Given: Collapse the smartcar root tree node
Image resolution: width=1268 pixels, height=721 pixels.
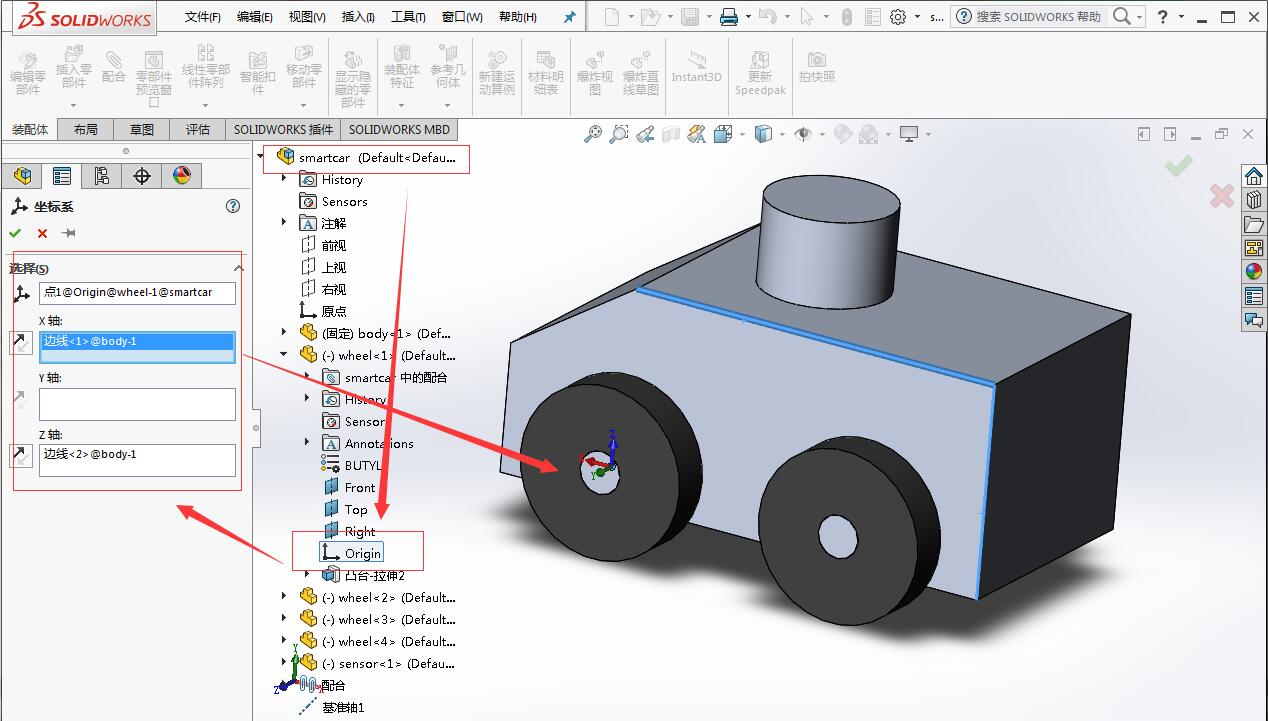Looking at the screenshot, I should (261, 157).
